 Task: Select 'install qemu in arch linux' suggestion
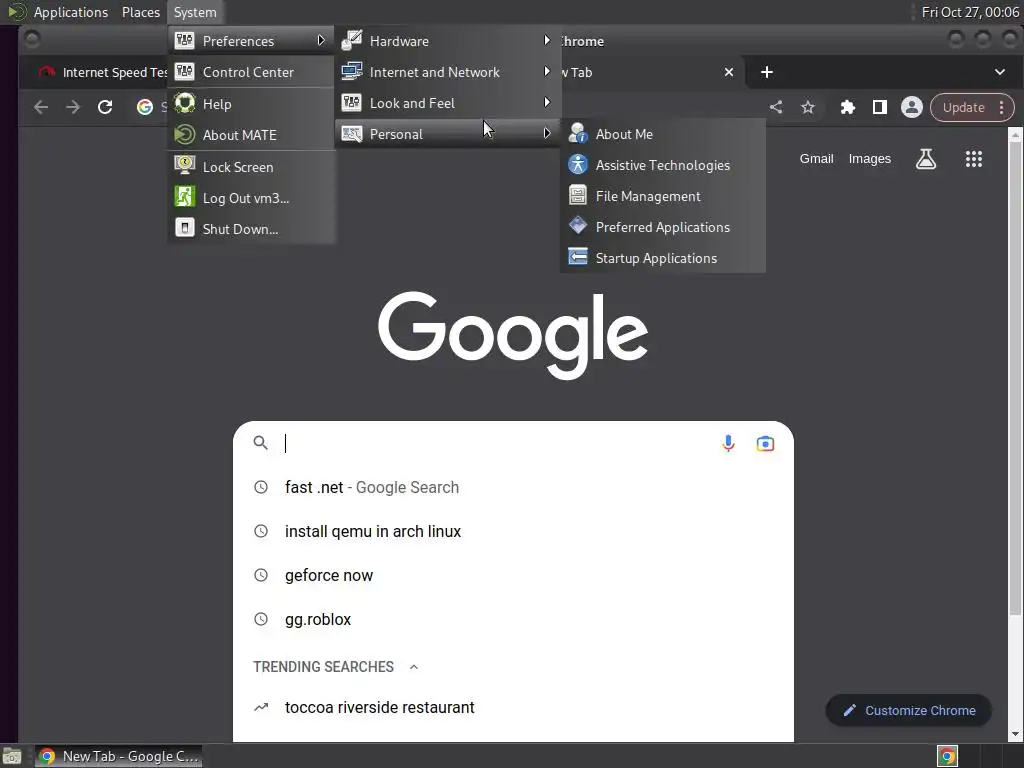[x=513, y=531]
